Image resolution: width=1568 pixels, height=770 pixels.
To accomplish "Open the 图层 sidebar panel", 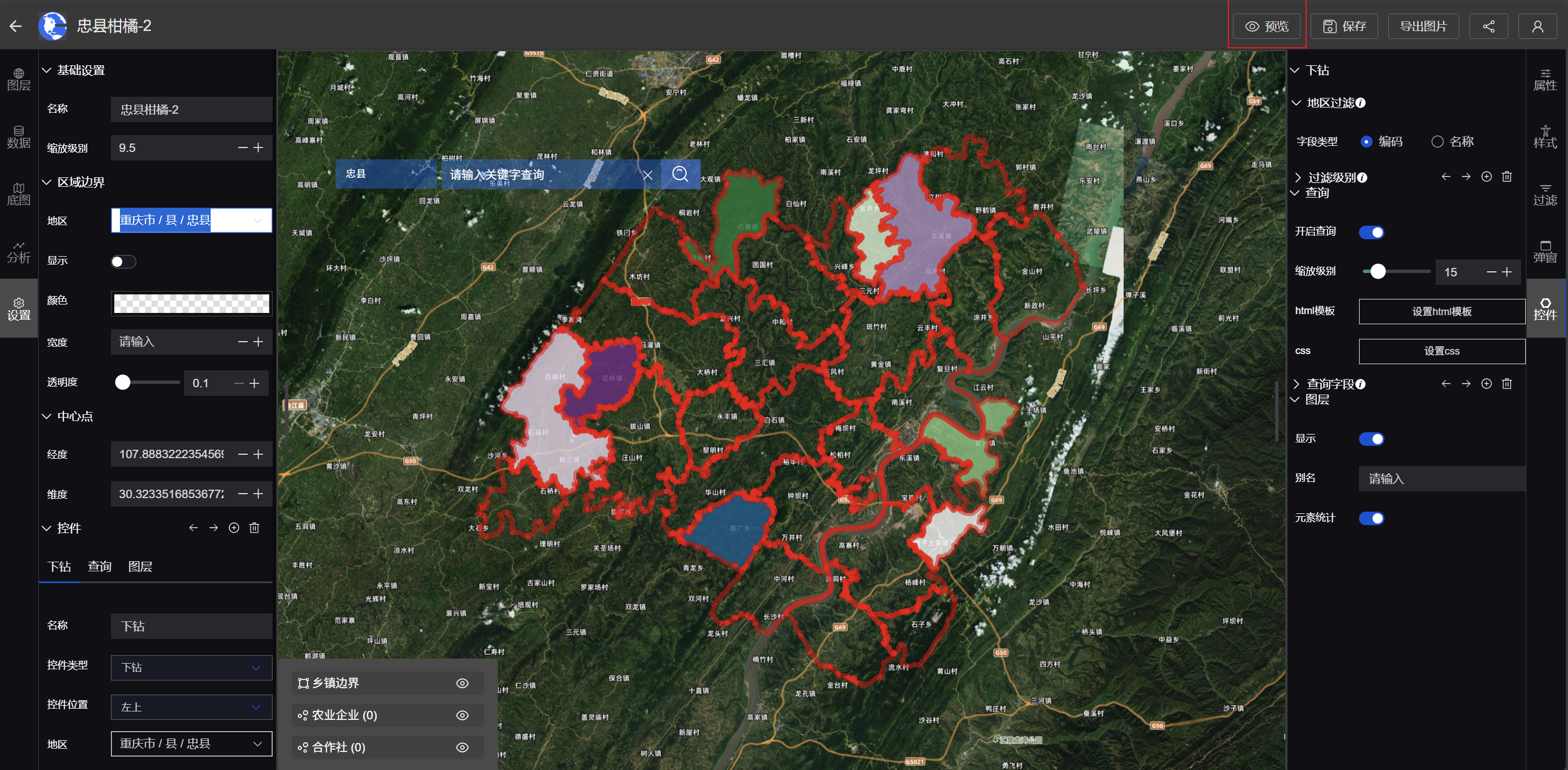I will 18,79.
